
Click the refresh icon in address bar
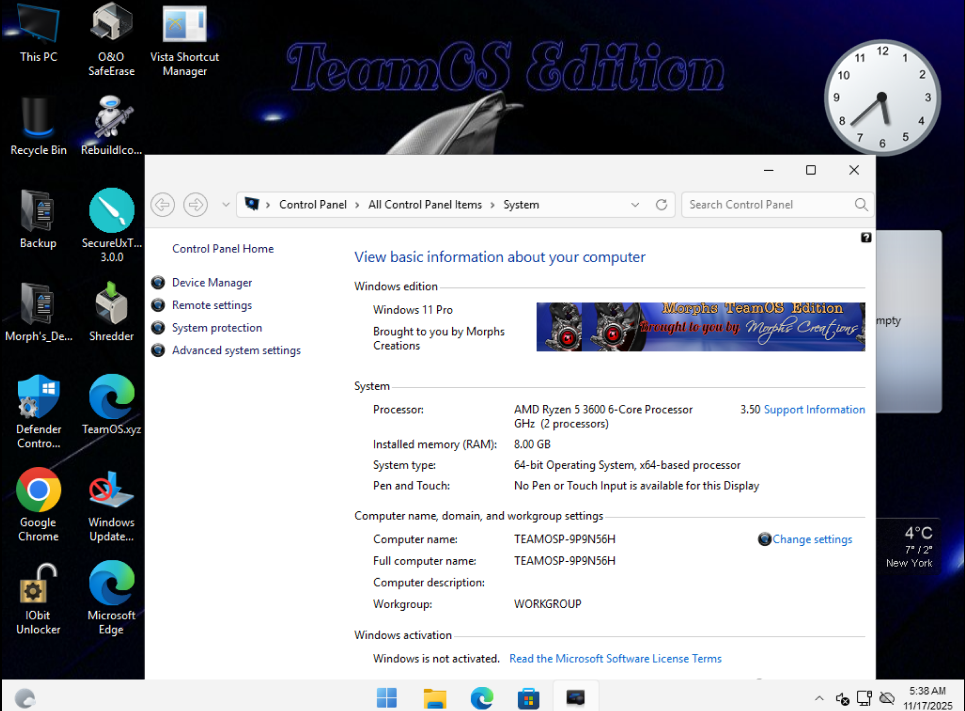661,205
